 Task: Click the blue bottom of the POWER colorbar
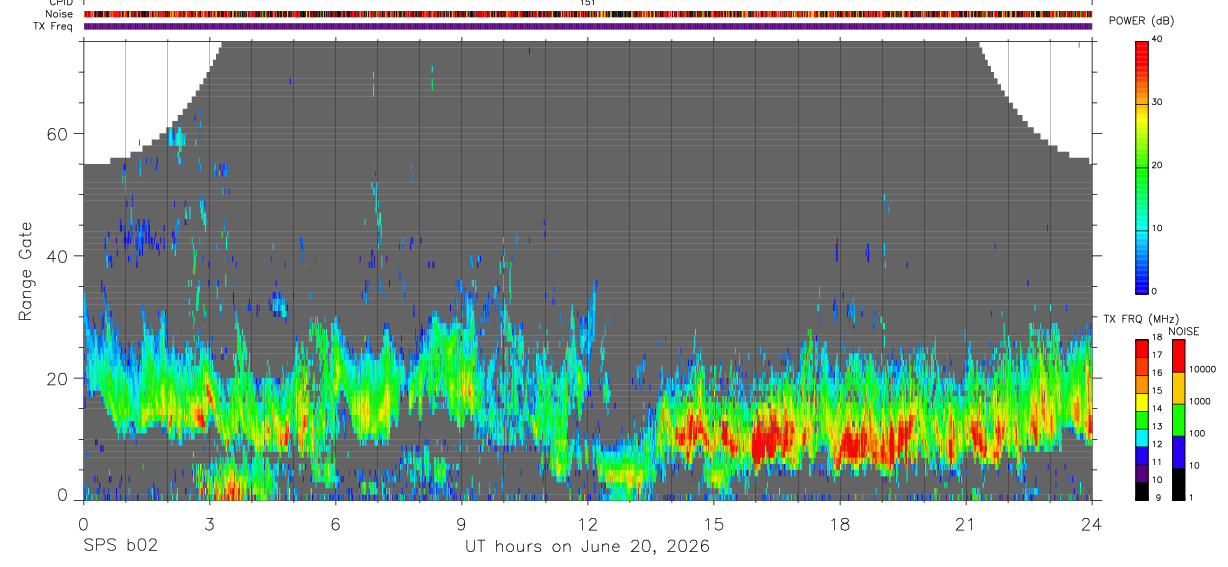[1141, 276]
